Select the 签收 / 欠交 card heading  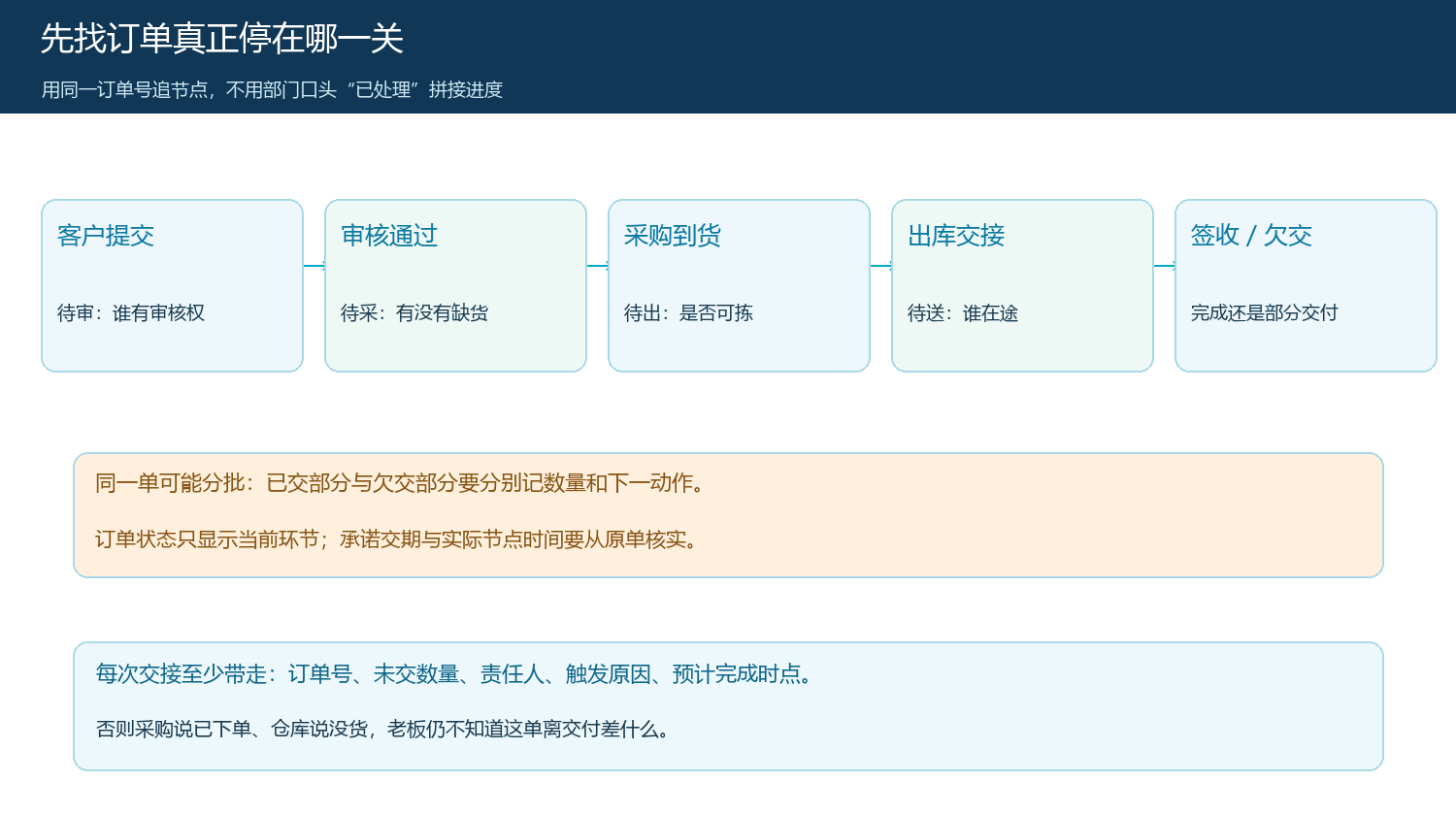[1251, 236]
